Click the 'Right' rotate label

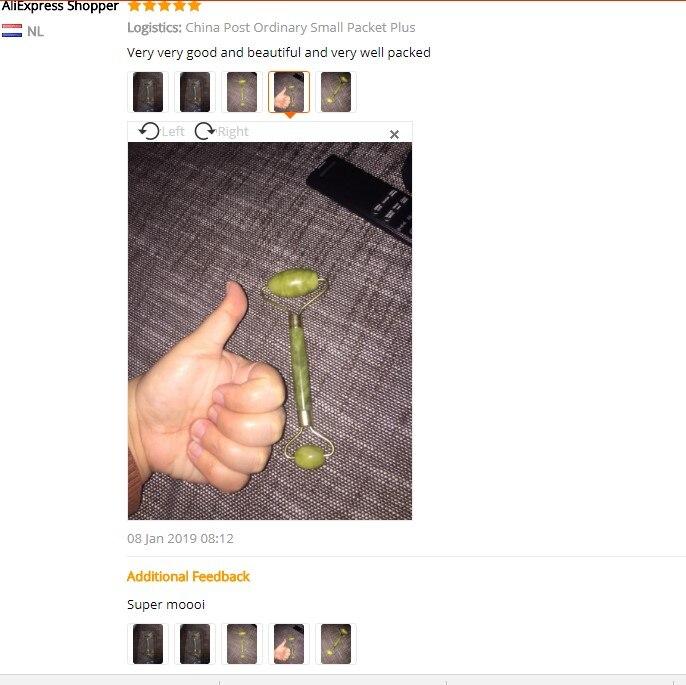233,132
